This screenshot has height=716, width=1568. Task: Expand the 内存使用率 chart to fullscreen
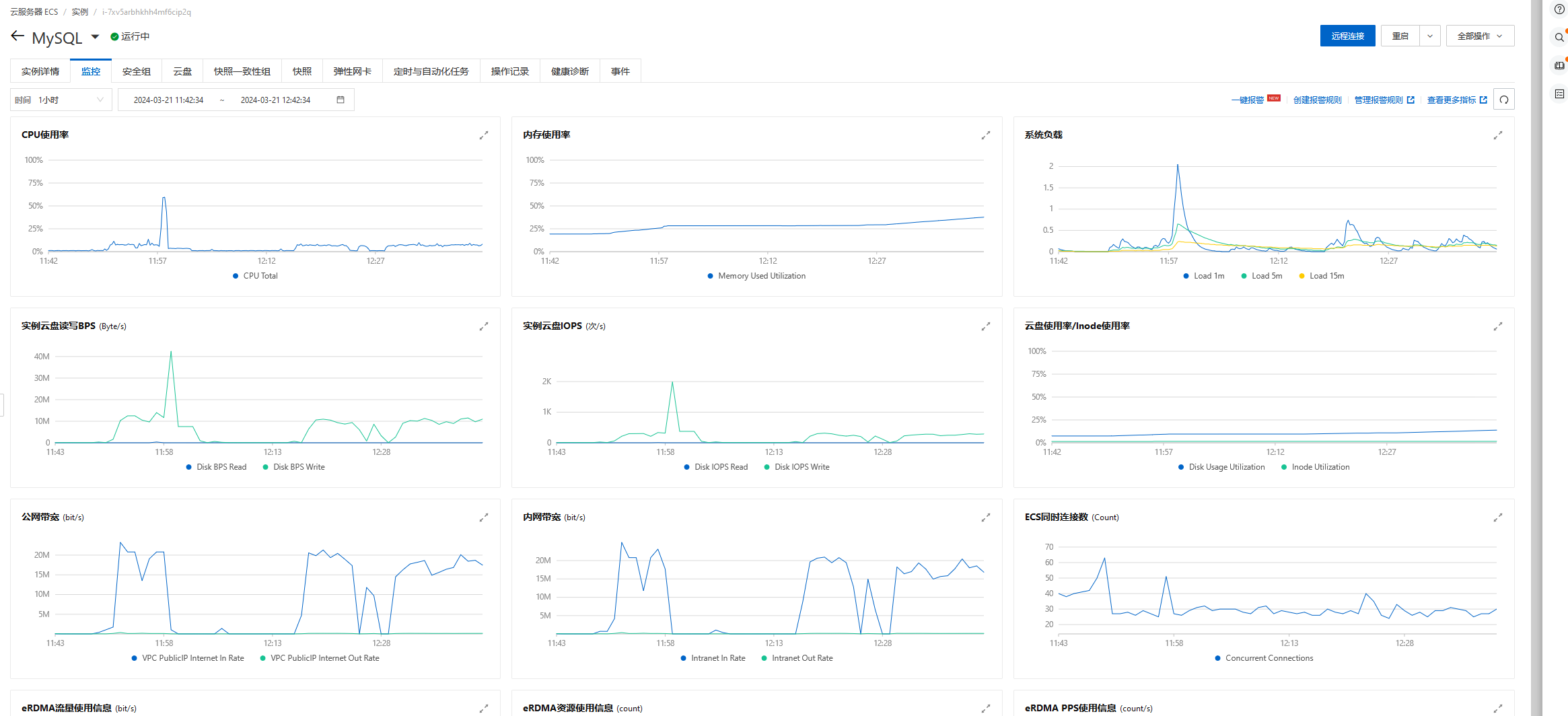click(x=985, y=135)
